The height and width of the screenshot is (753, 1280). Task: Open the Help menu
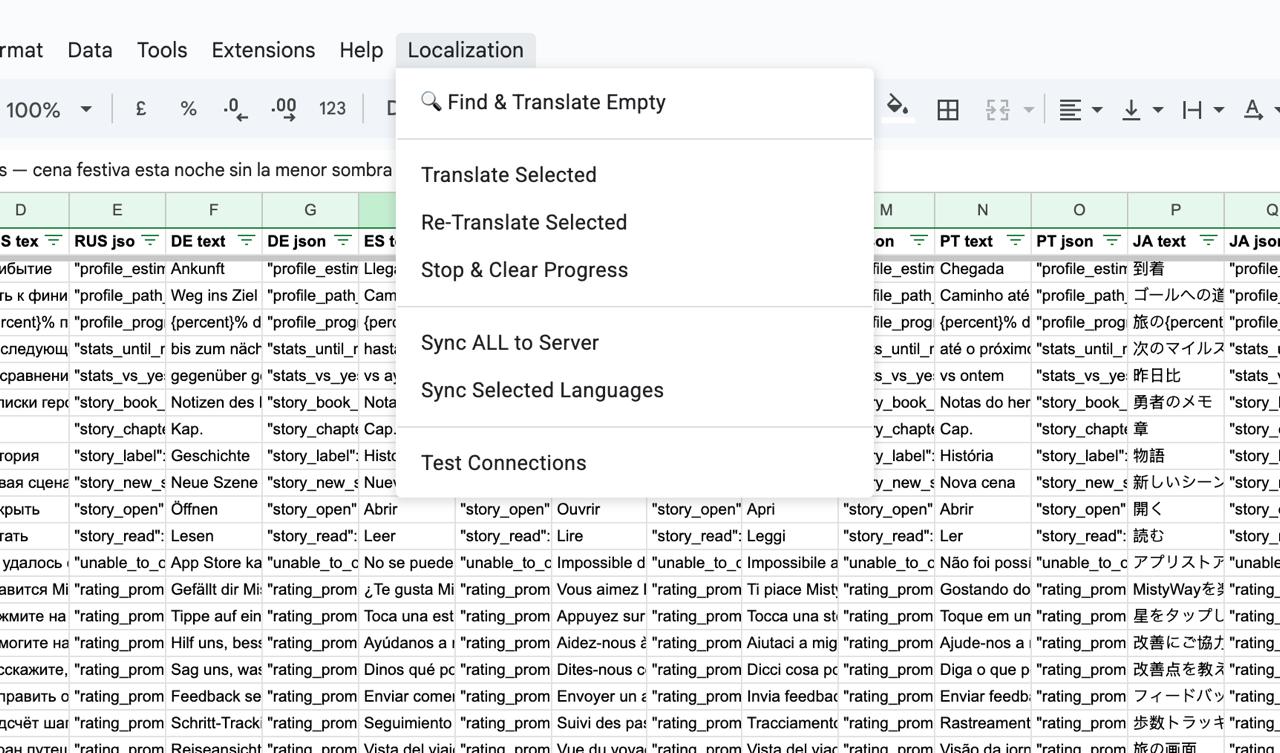361,50
